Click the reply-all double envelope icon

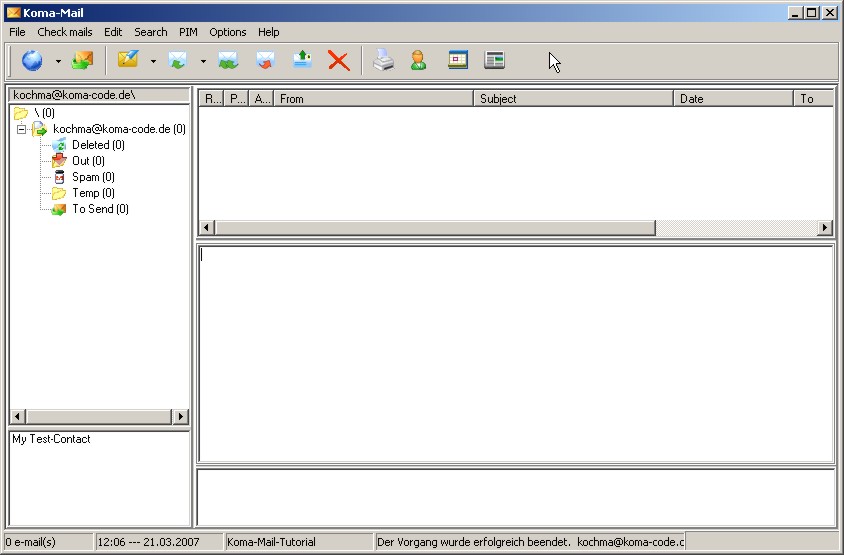click(x=228, y=60)
